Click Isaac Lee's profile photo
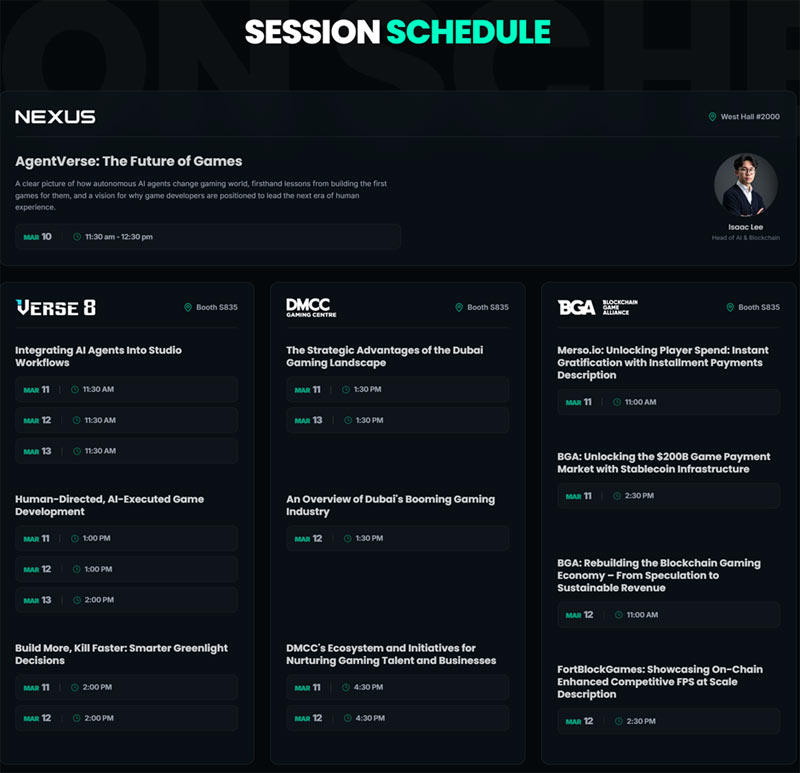800x773 pixels. pos(748,184)
